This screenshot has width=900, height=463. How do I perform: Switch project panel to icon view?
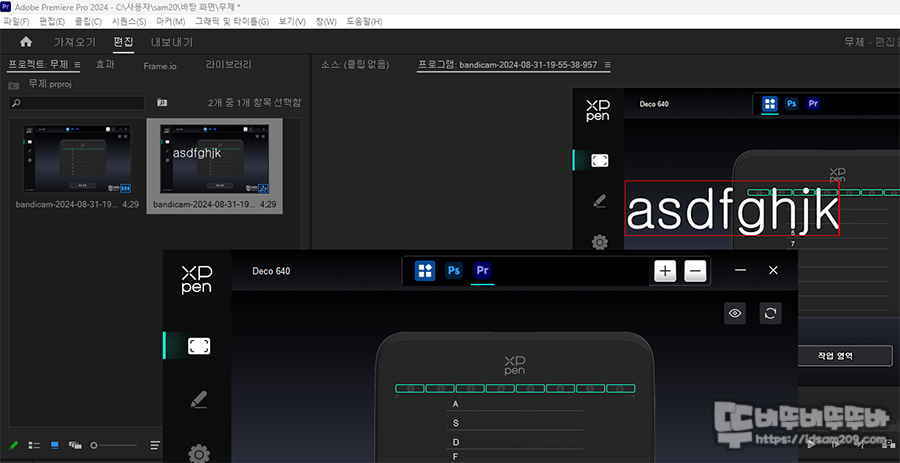click(x=55, y=445)
